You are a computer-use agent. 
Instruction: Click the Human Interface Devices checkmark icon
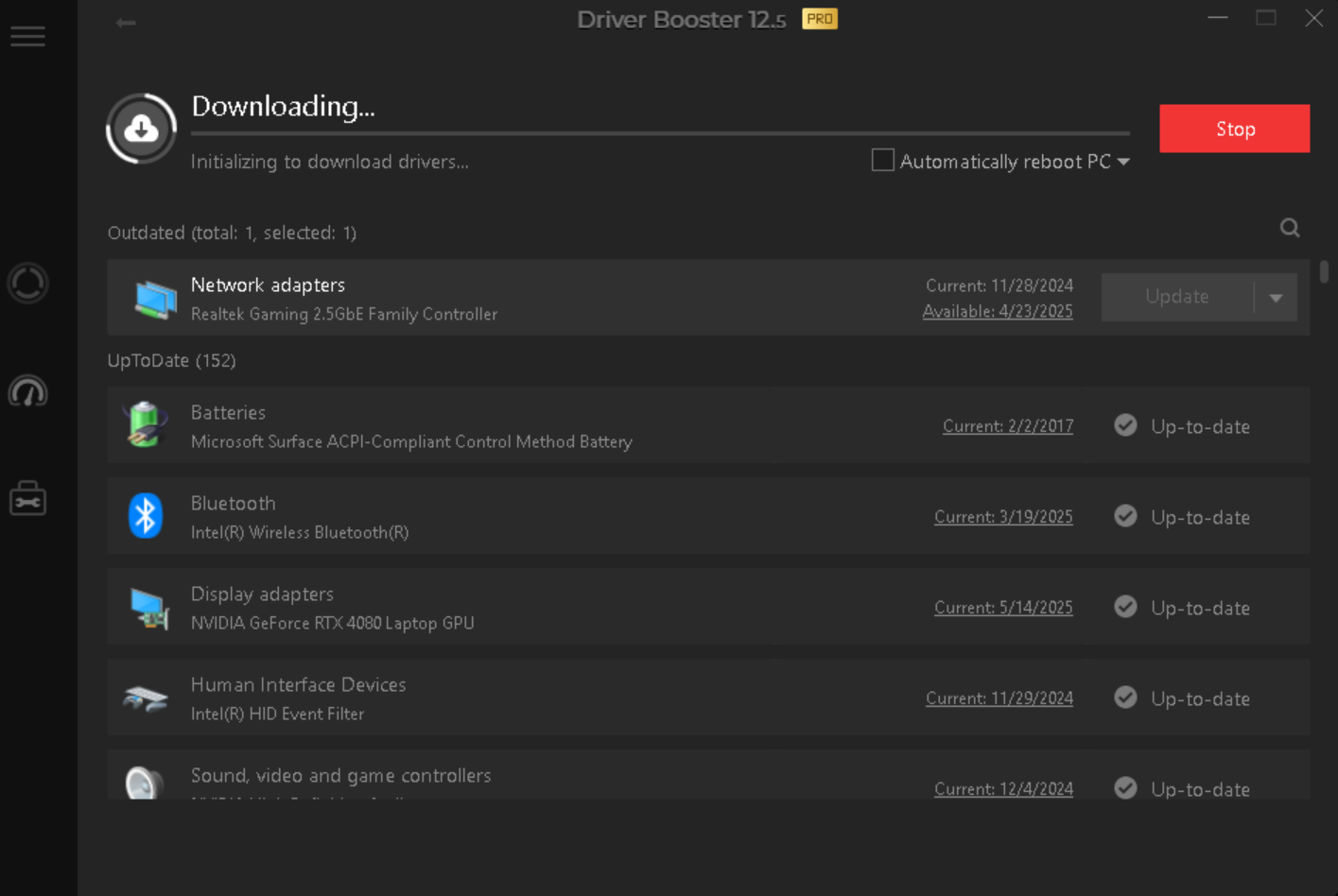click(1125, 698)
